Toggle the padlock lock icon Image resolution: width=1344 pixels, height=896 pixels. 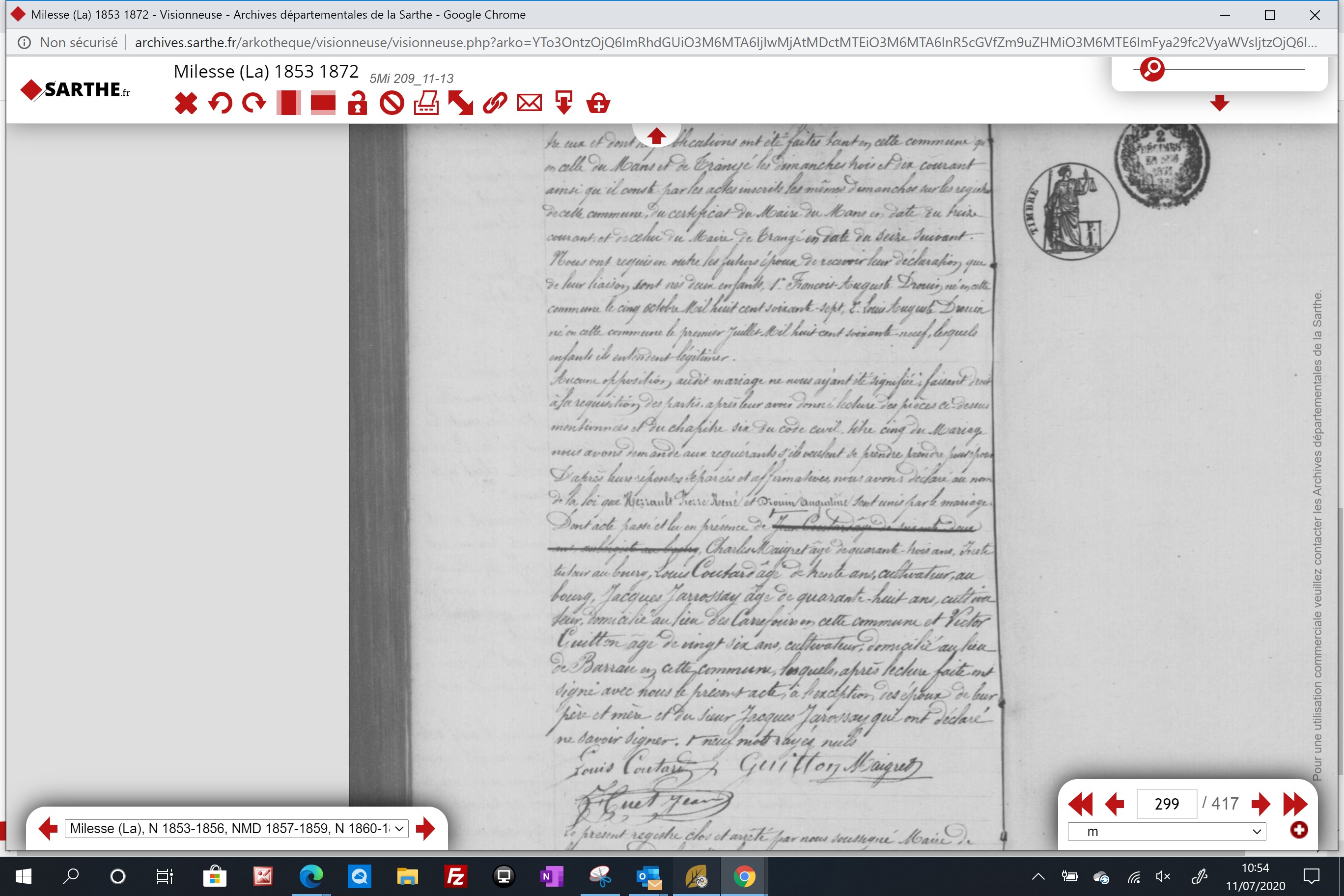coord(358,104)
